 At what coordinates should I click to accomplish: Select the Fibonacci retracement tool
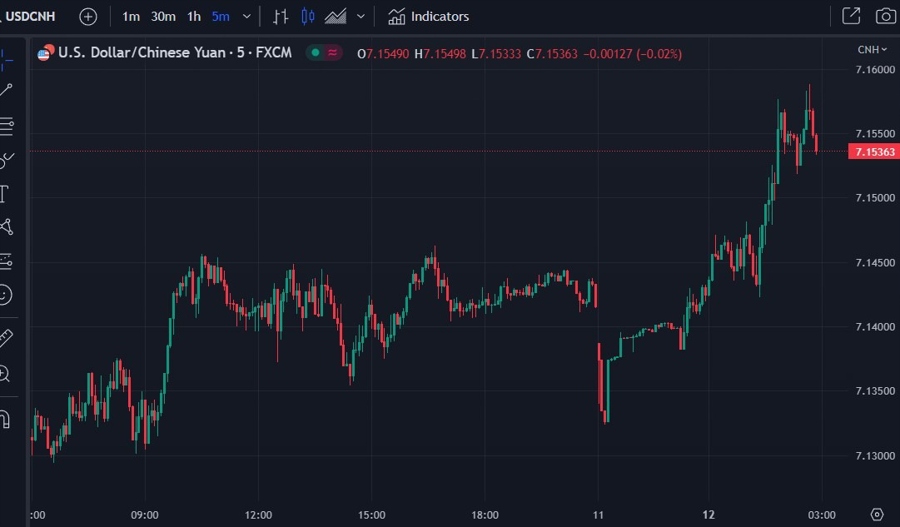(6, 126)
